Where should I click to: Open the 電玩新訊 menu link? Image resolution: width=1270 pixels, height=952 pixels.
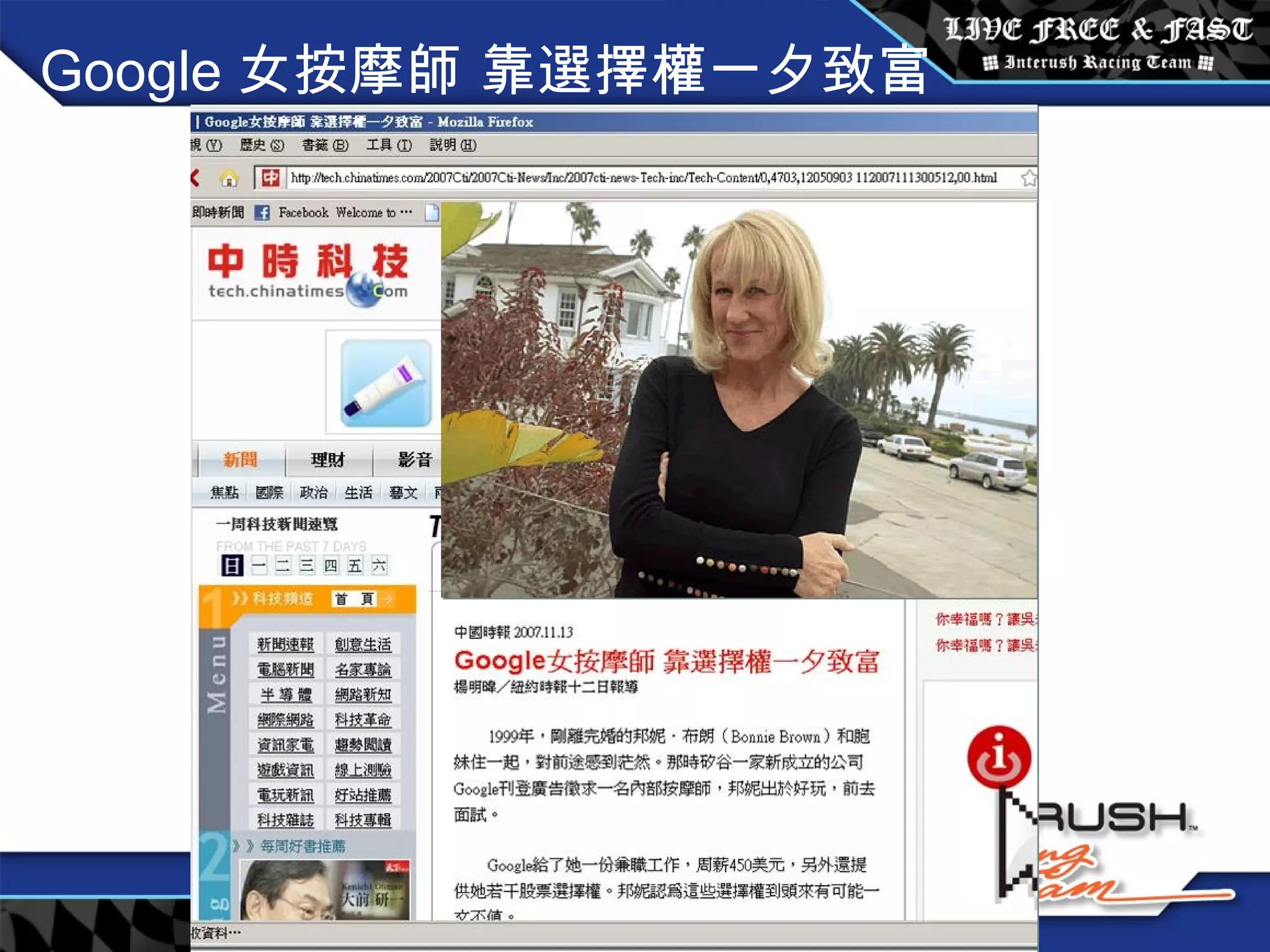(286, 795)
